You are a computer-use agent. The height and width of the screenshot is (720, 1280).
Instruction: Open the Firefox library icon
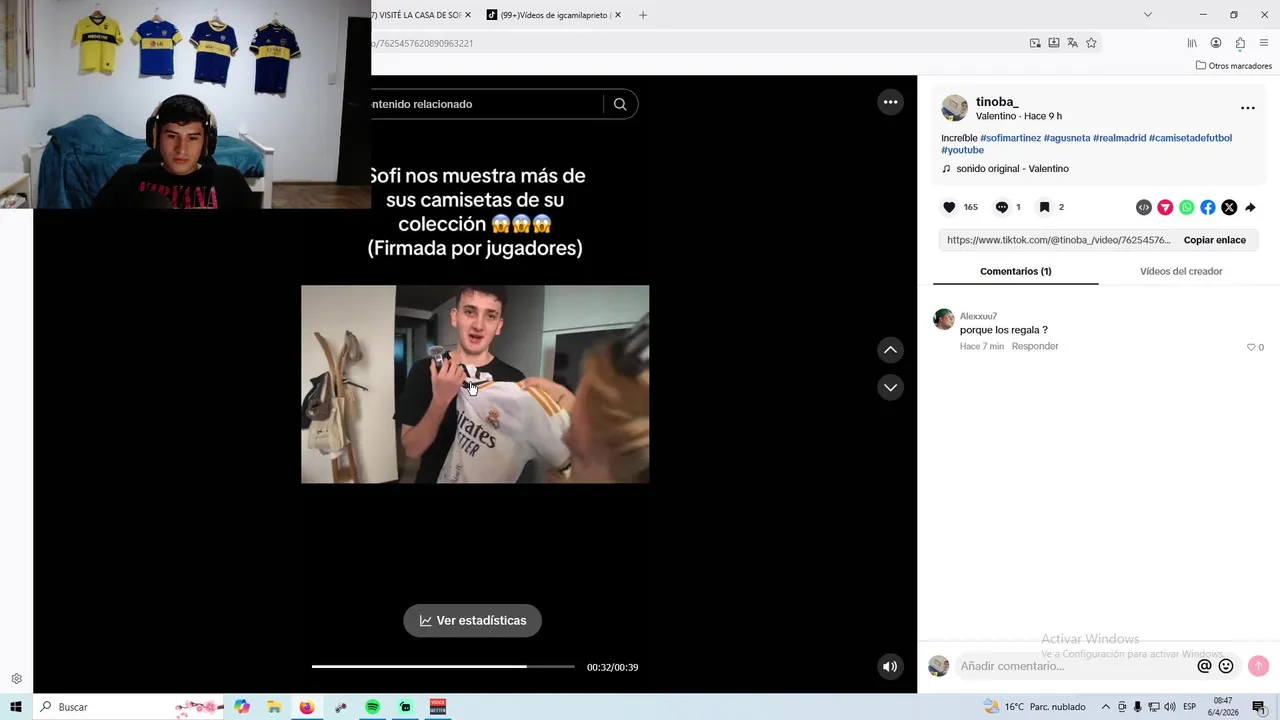(1192, 43)
